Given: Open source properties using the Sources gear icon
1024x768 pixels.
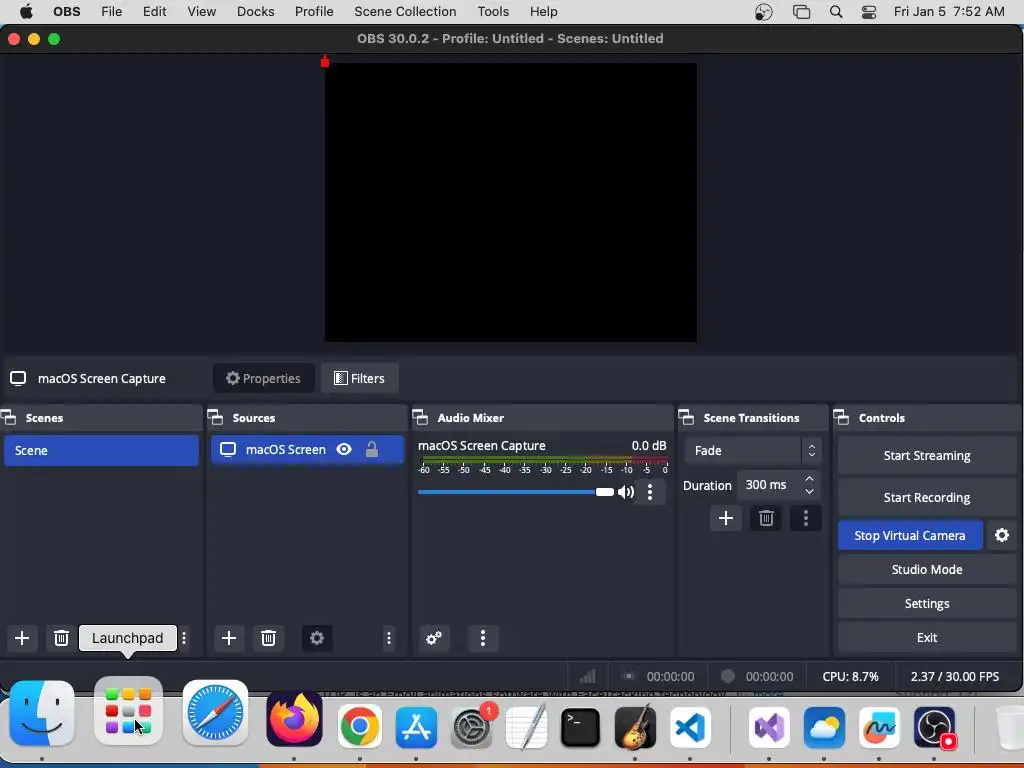Looking at the screenshot, I should pos(317,638).
